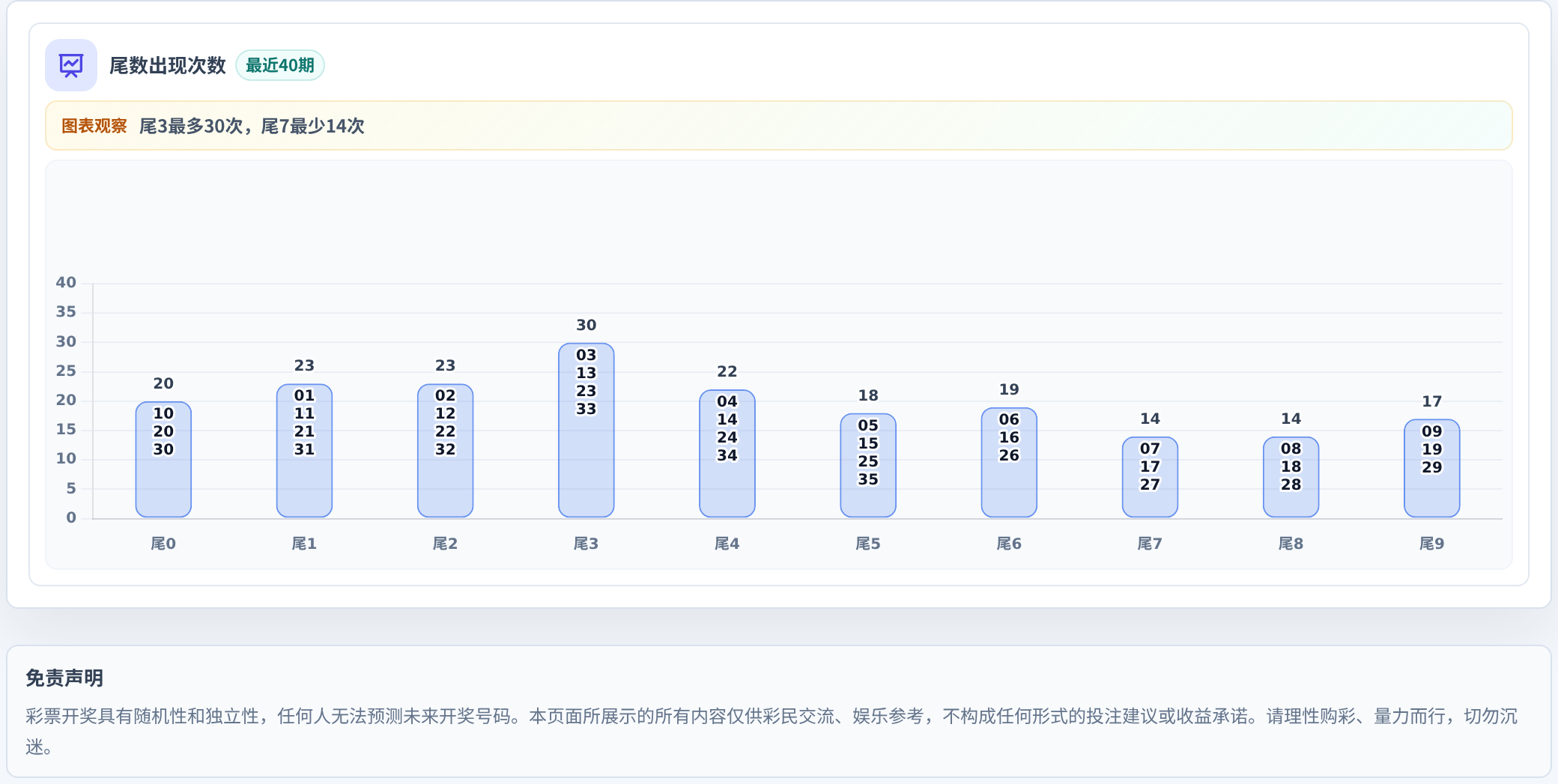The image size is (1558, 784).
Task: Click the 尾4 x-axis label
Action: [727, 544]
